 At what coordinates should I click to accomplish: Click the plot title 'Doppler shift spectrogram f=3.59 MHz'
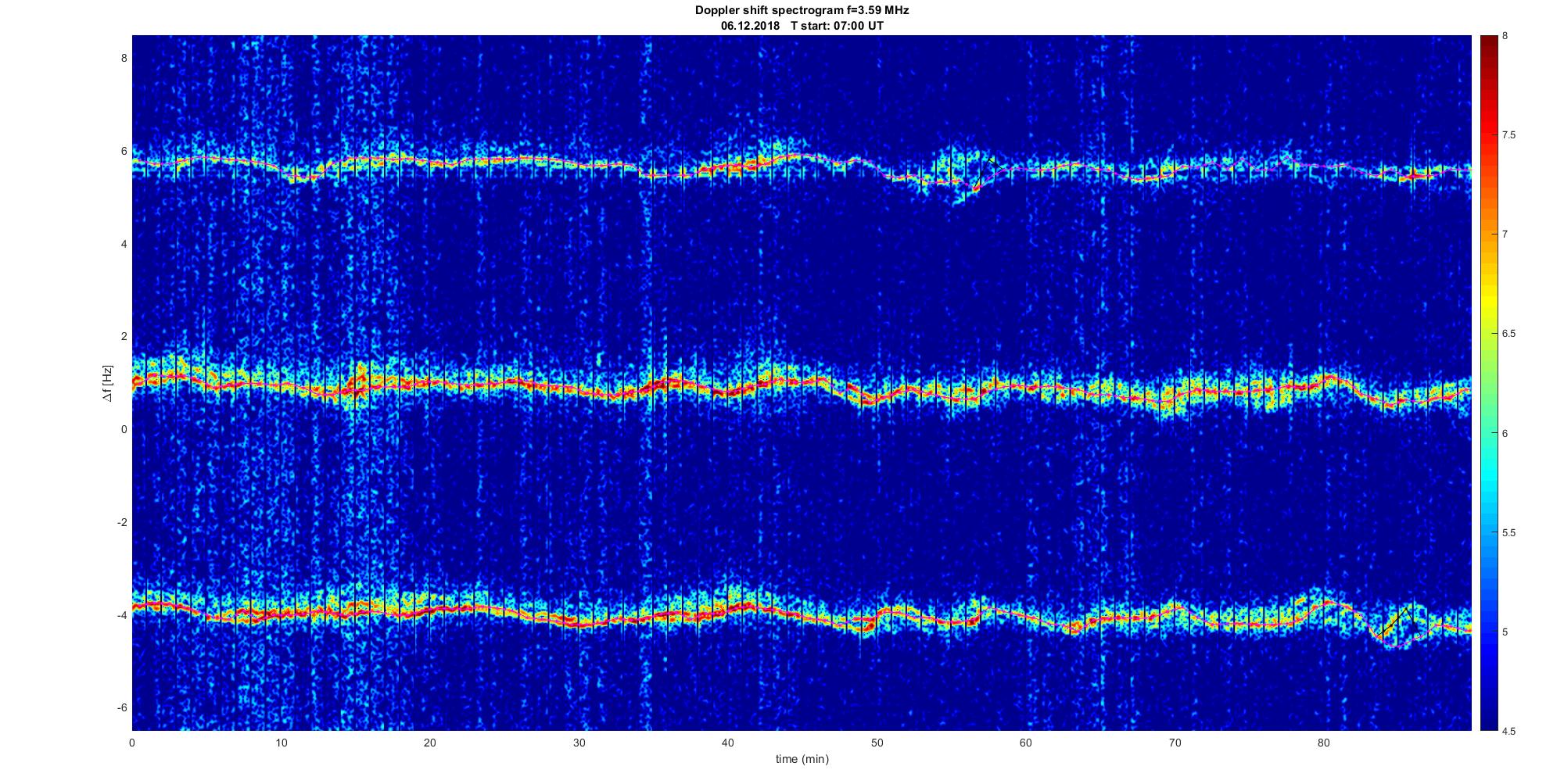point(802,10)
